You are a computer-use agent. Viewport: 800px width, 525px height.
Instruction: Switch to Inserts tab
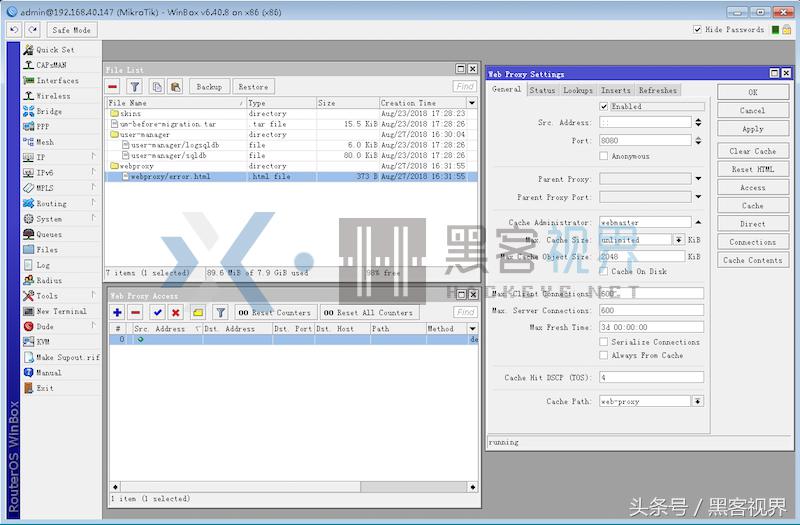coord(616,90)
